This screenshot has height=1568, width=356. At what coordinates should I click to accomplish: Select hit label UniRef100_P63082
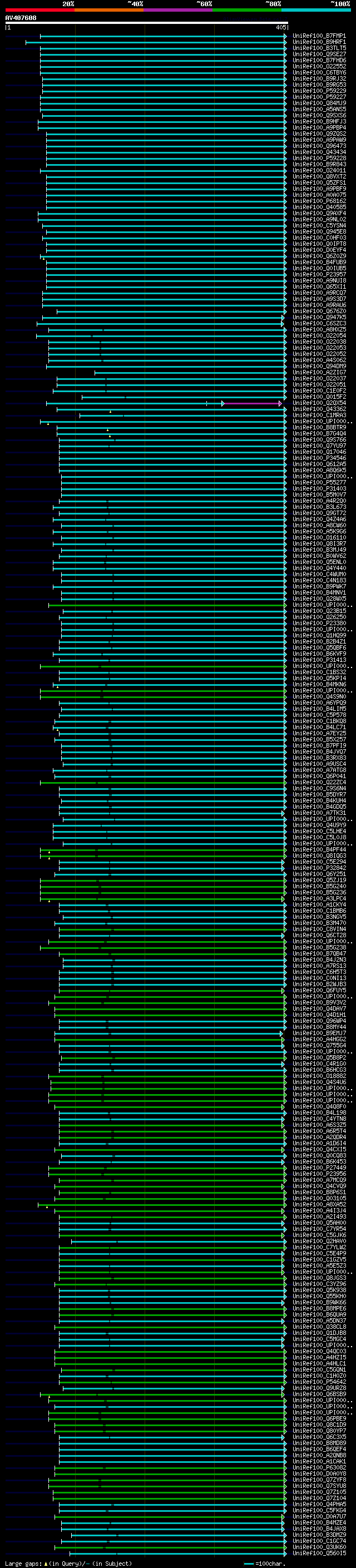pyautogui.click(x=319, y=1467)
